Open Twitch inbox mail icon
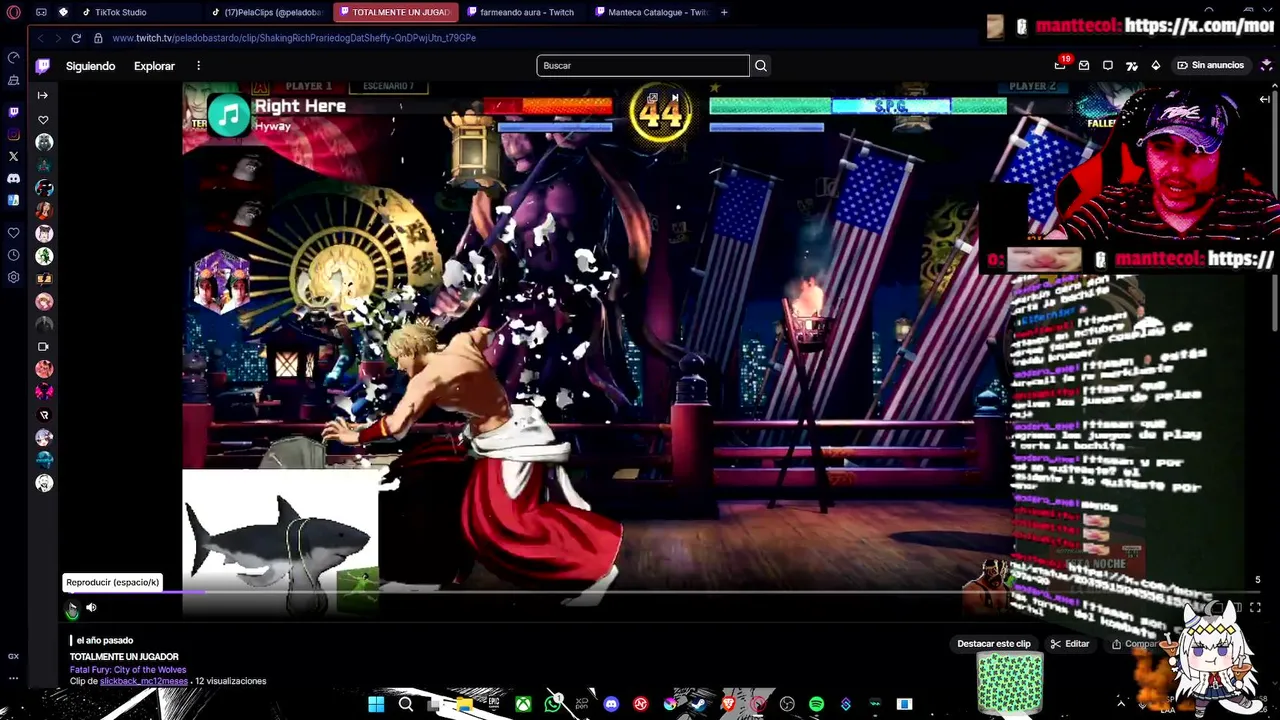 click(x=1084, y=65)
